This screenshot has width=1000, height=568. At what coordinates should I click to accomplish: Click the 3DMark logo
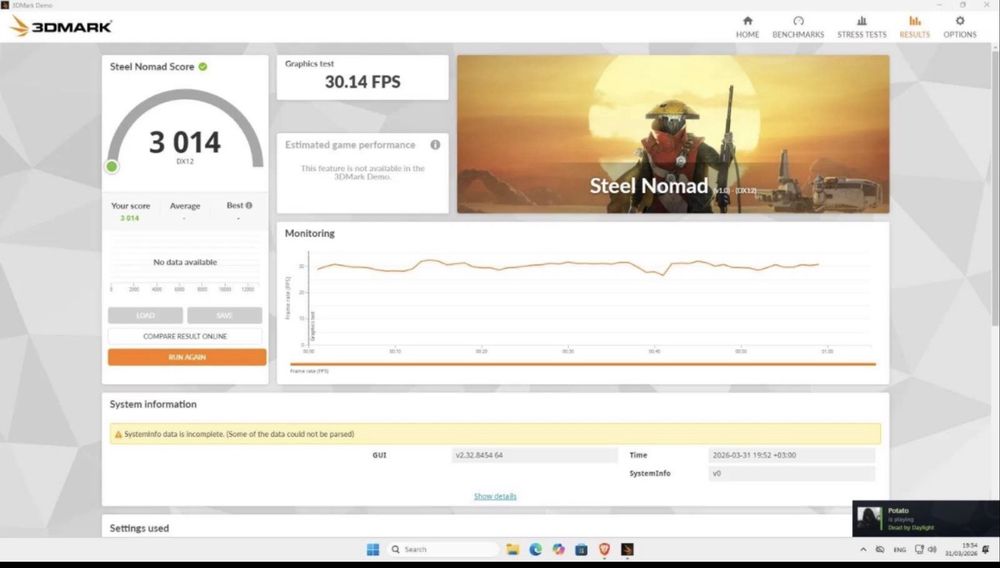coord(61,26)
